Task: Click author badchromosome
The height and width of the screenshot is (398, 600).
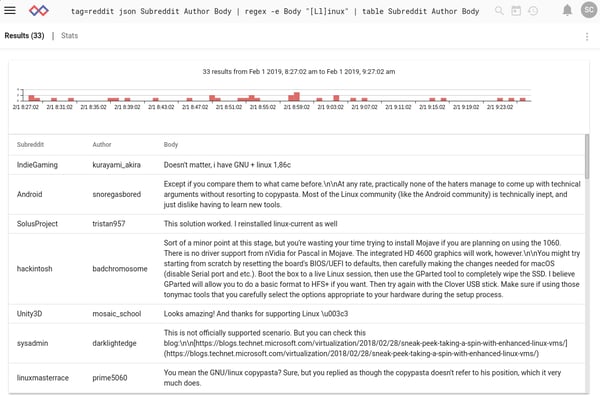Action: [120, 269]
